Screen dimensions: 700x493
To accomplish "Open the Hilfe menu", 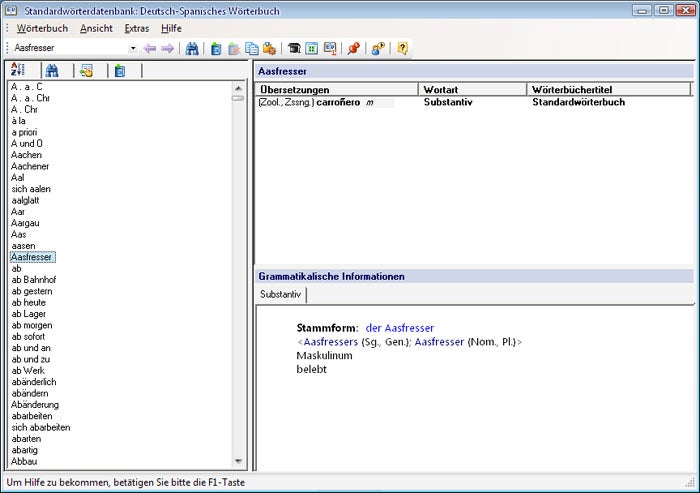I will tap(171, 28).
